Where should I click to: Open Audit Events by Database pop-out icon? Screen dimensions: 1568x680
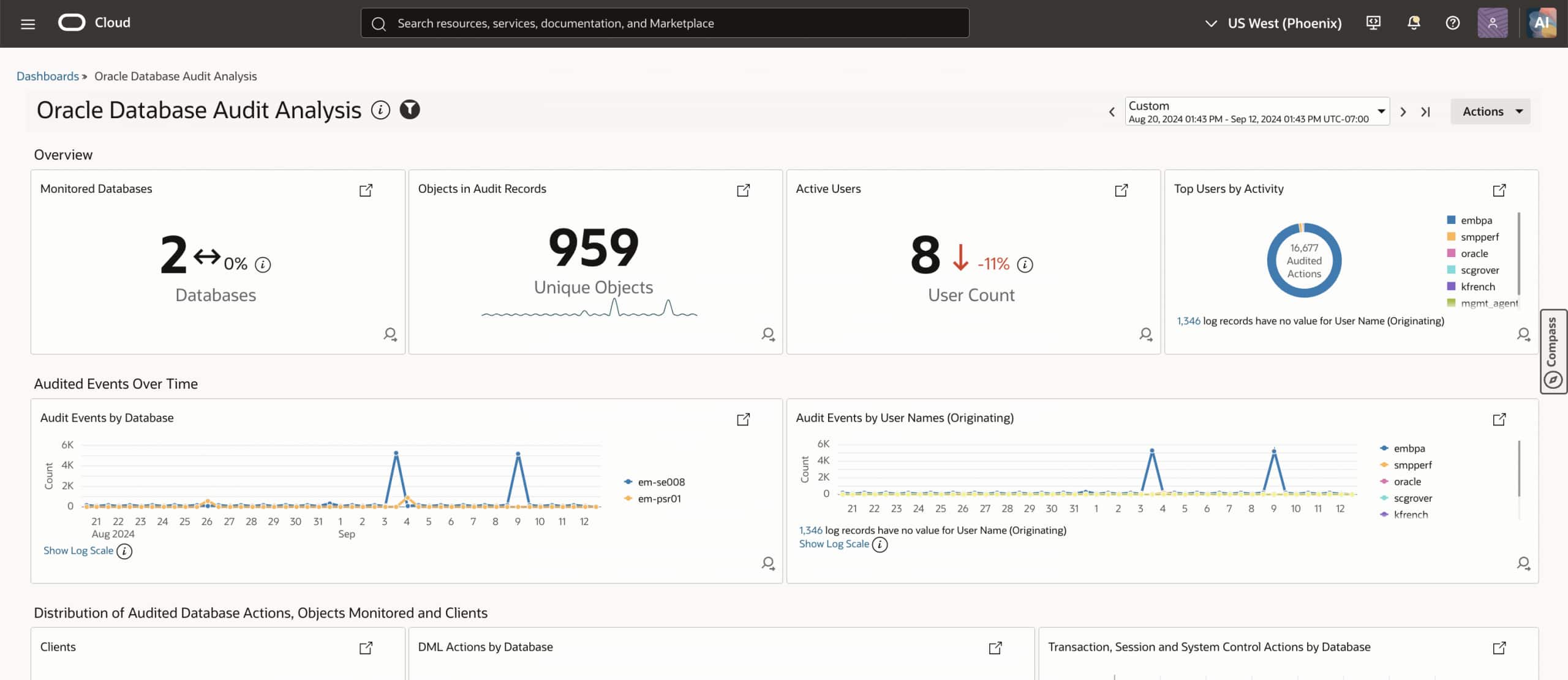[743, 419]
